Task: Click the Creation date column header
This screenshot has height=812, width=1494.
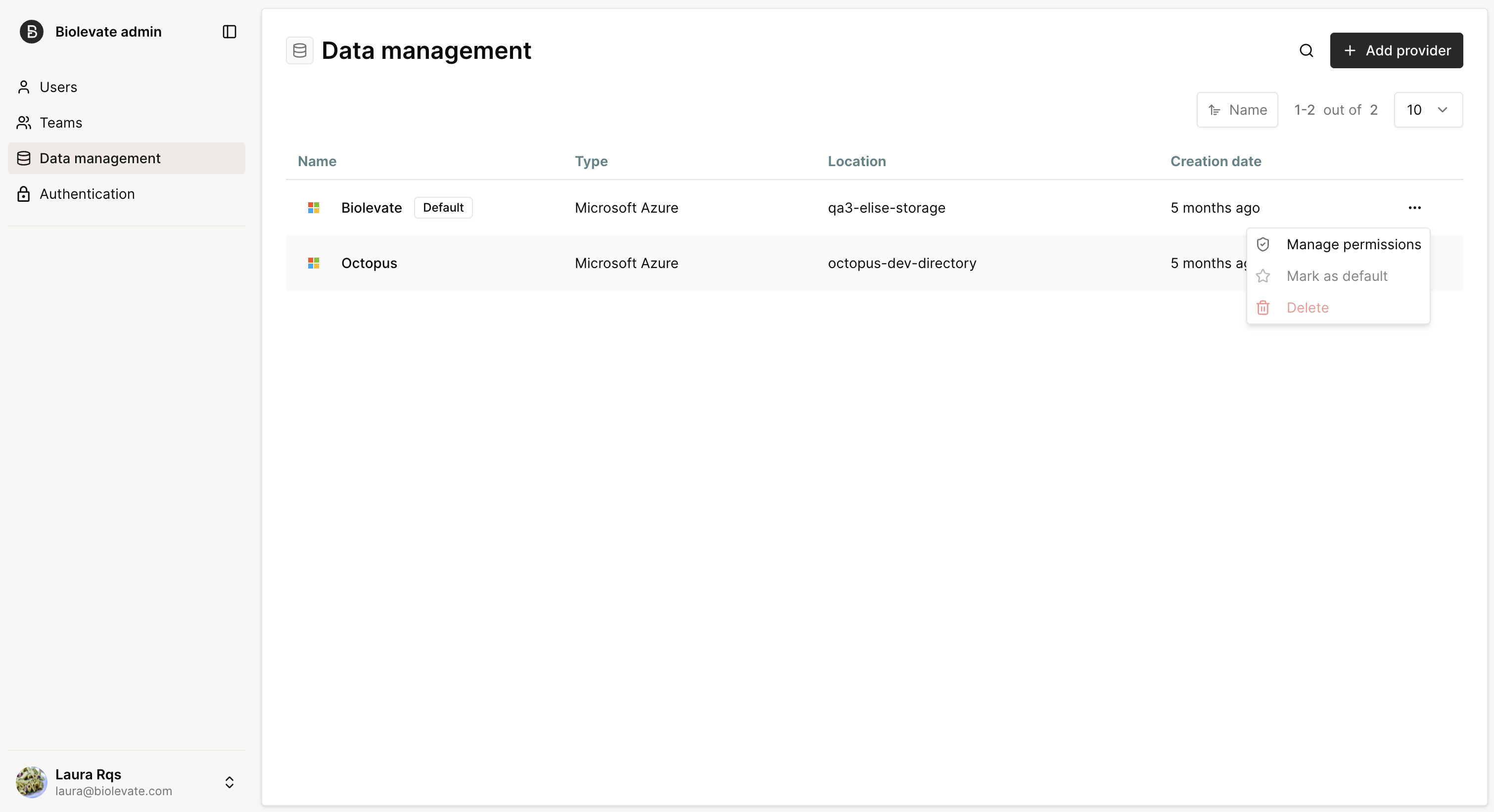Action: pos(1215,161)
